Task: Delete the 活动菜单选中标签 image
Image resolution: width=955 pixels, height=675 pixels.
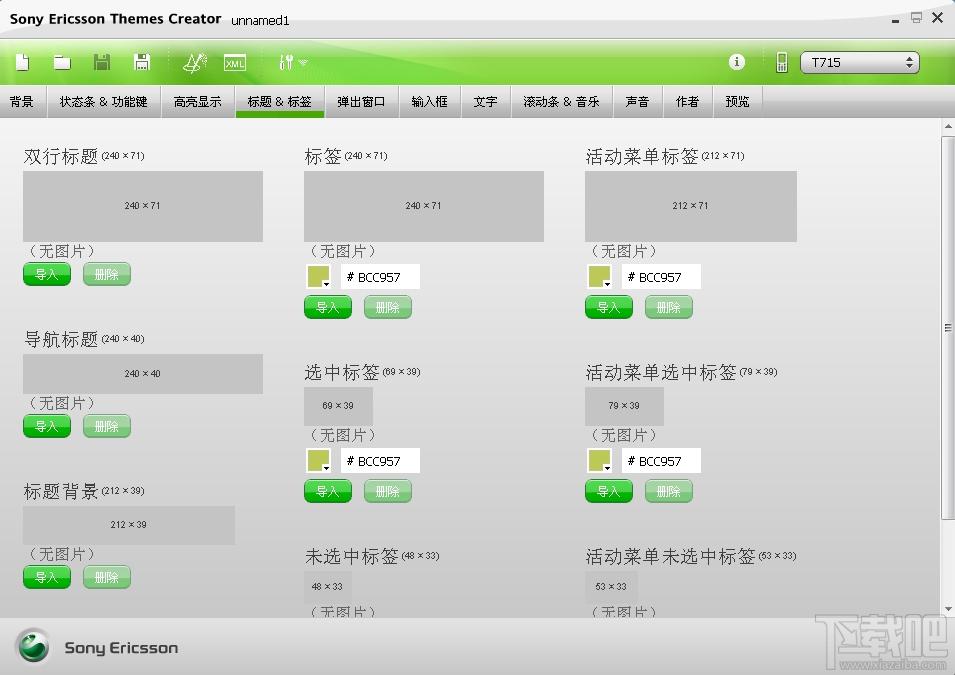Action: point(668,491)
